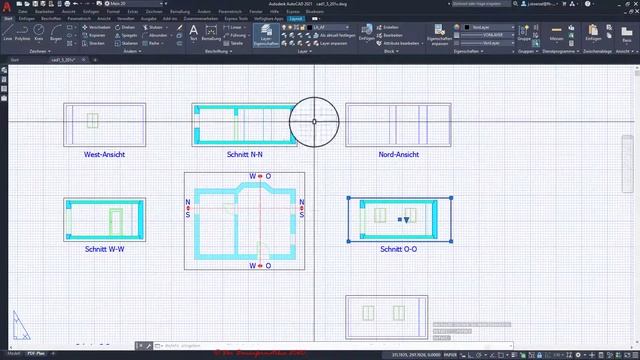Click the search magnifier icon in title bar
Image resolution: width=640 pixels, height=360 pixels.
click(516, 4)
